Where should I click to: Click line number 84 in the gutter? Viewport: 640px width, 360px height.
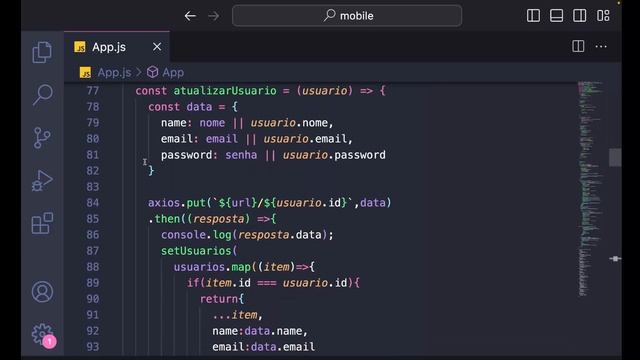tap(93, 203)
